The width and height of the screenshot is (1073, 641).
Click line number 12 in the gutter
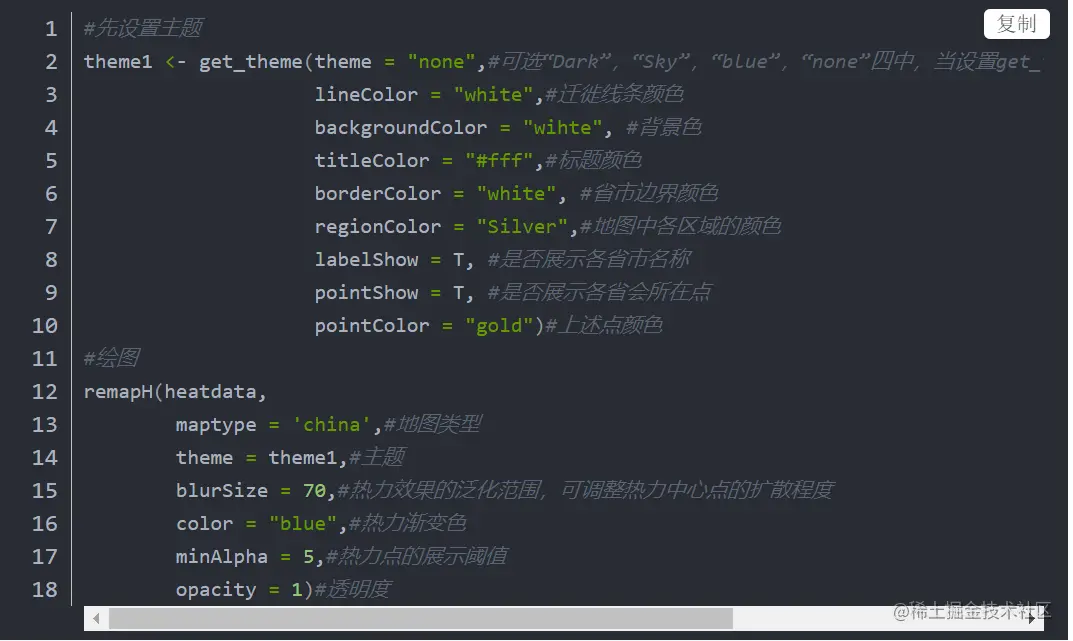[46, 391]
